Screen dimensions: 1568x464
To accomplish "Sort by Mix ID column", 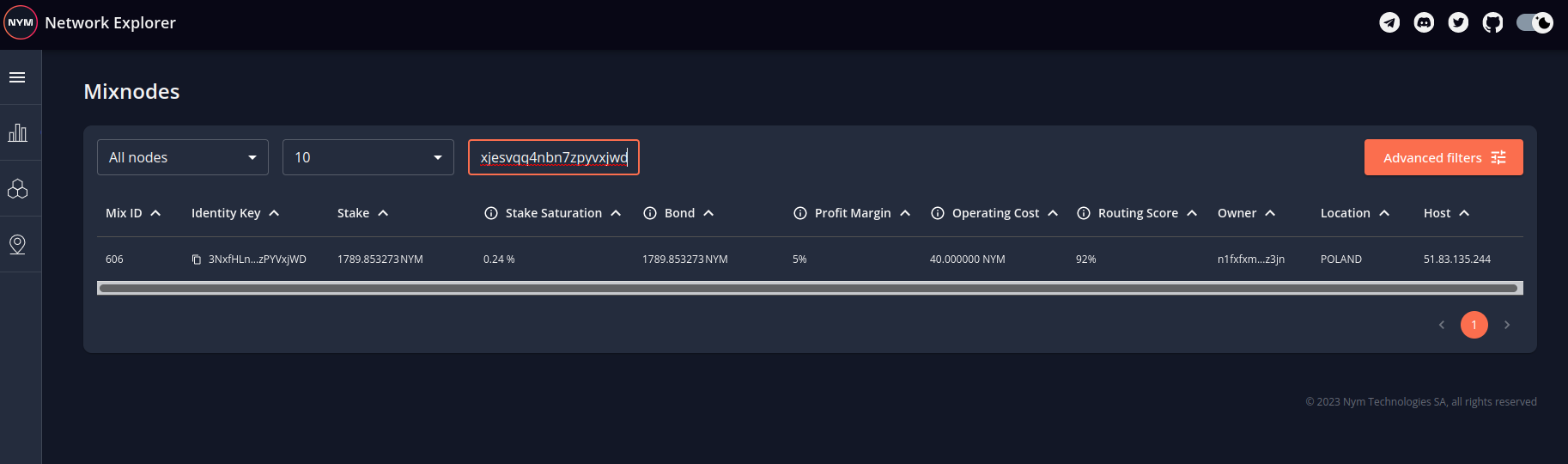I will pos(125,213).
